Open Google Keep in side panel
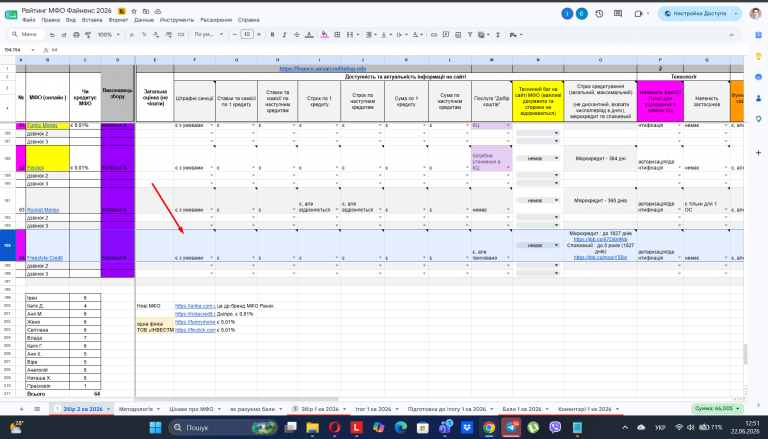768x439 pixels. (x=758, y=56)
